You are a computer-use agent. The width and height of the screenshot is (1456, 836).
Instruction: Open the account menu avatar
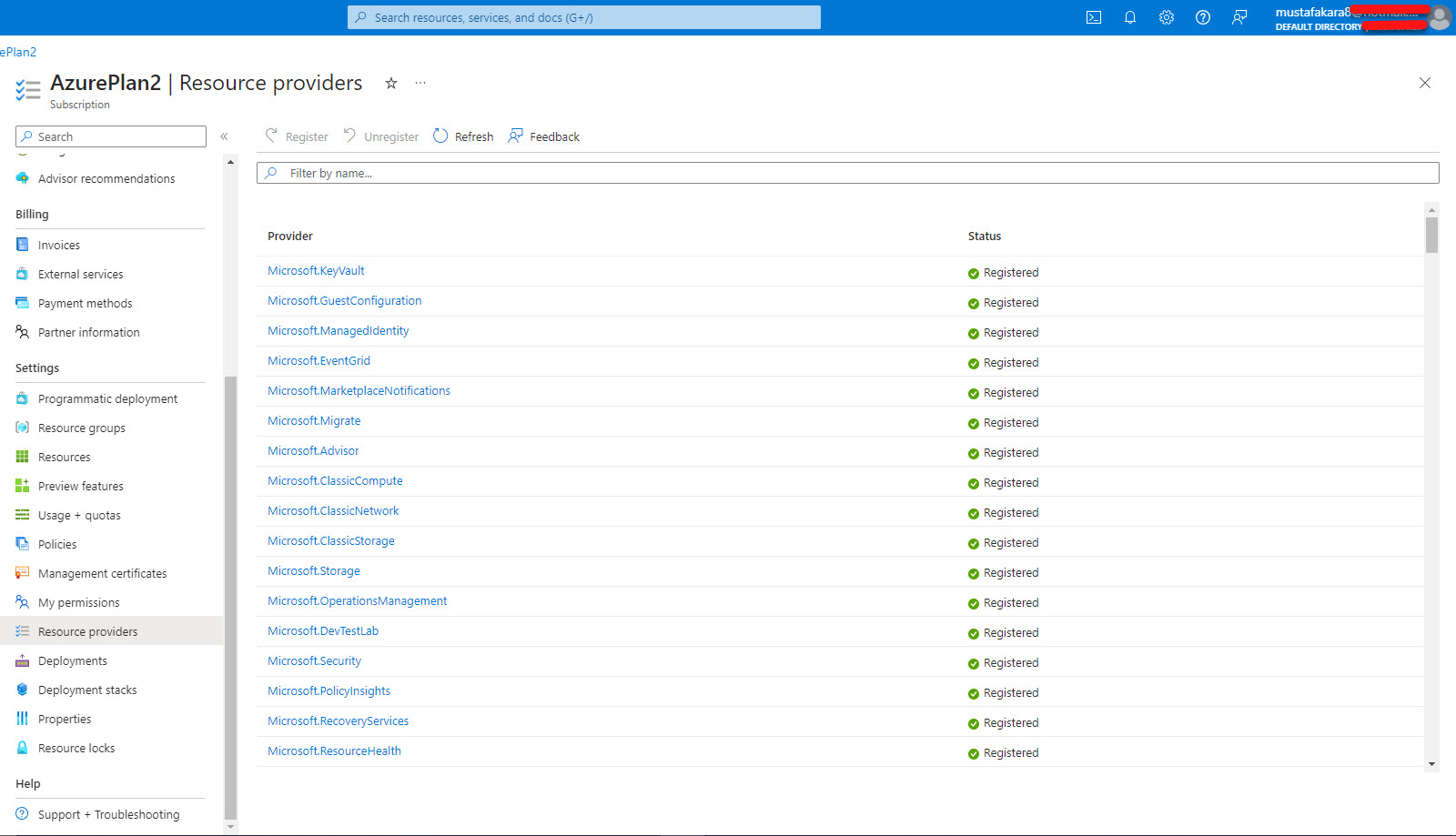pyautogui.click(x=1439, y=17)
